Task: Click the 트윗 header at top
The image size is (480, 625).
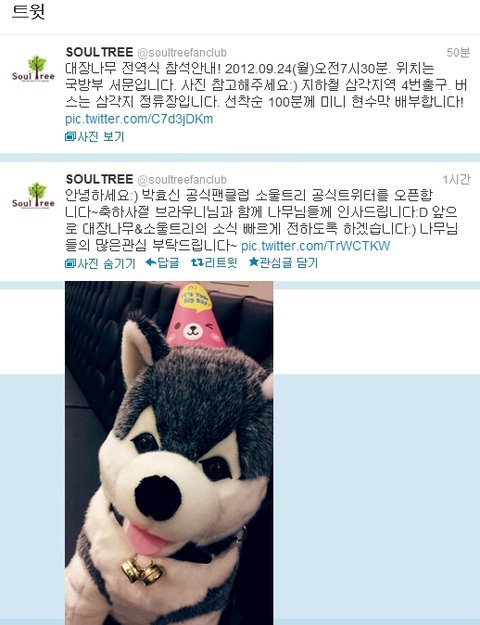Action: [x=28, y=12]
